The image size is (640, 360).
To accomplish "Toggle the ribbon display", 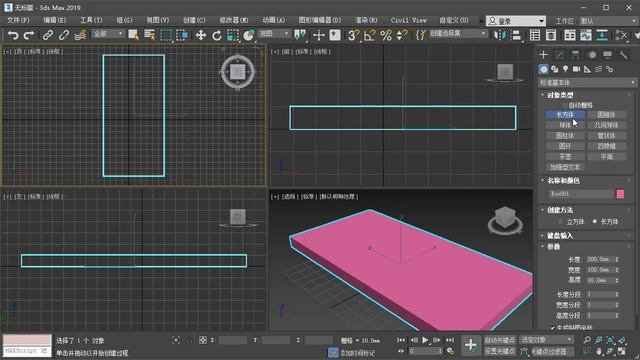I will pos(570,35).
